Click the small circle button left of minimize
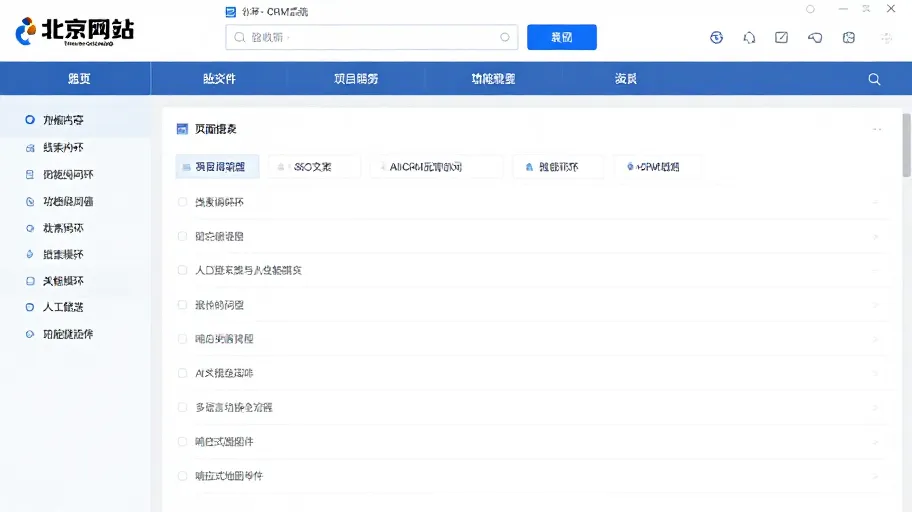This screenshot has height=512, width=912. [810, 9]
